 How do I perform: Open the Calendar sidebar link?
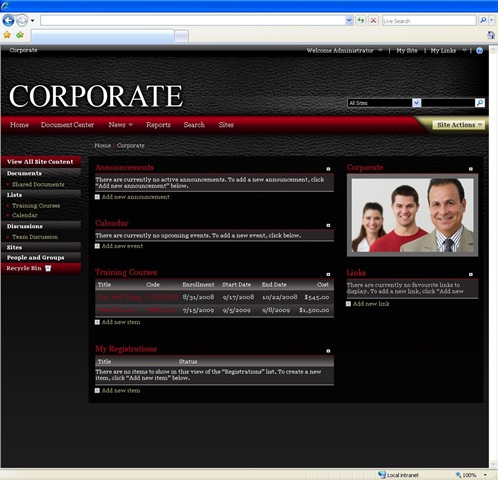25,215
